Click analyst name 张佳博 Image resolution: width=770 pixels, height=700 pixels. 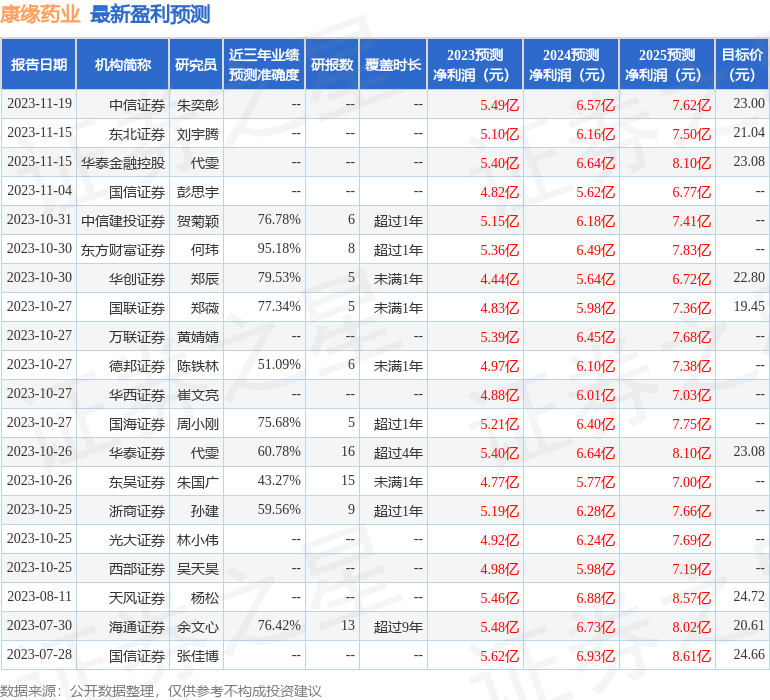tap(197, 656)
